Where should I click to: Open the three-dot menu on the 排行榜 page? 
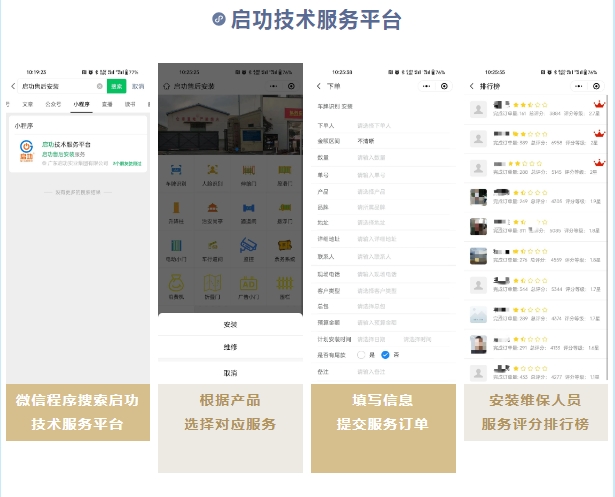coord(579,86)
